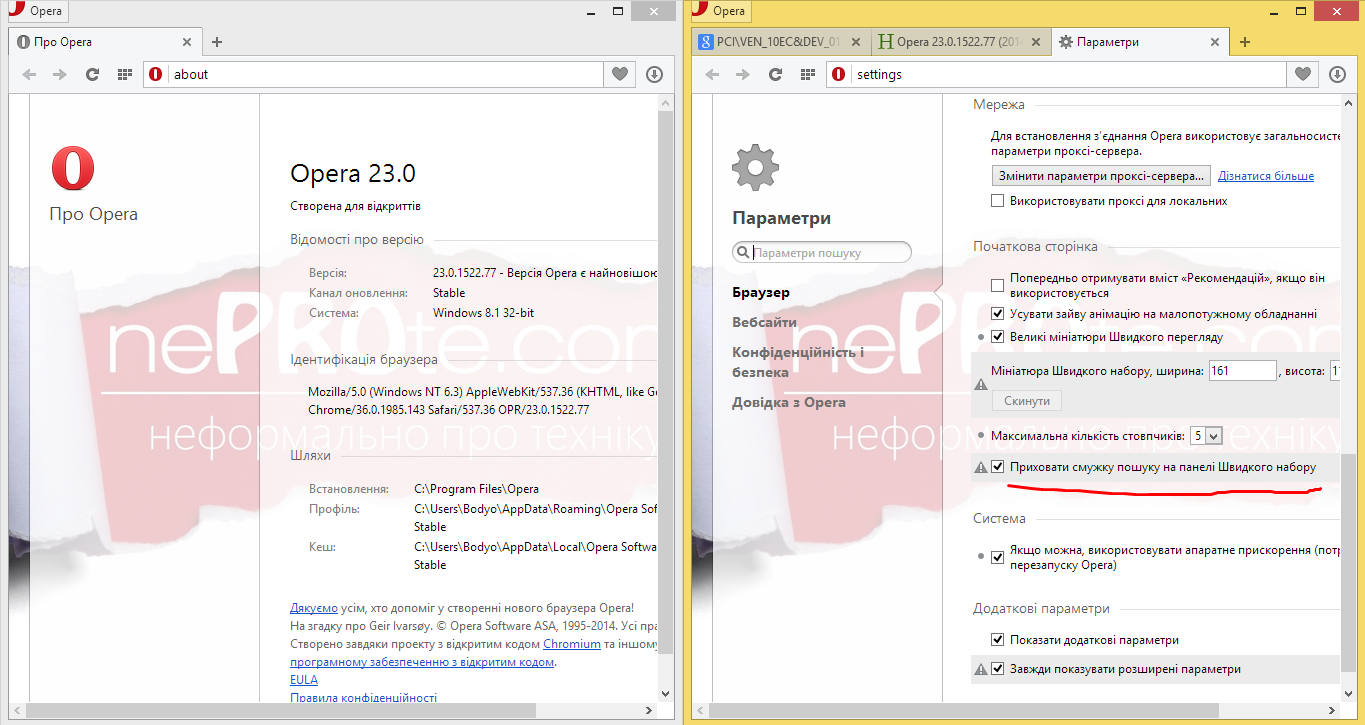Toggle Великі мініатюри Швидкого перегляду checkbox

[997, 337]
